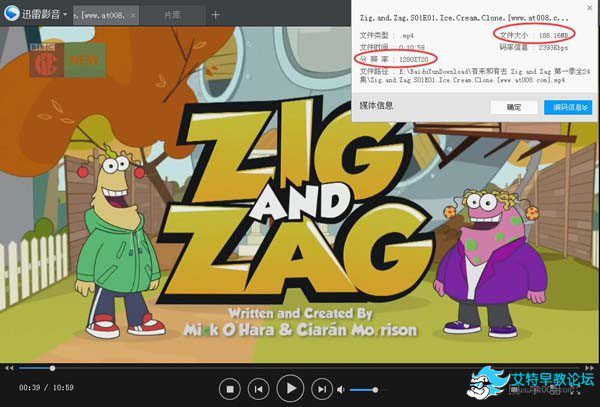Close the media info popup
Image resolution: width=600 pixels, height=407 pixels.
coord(590,7)
